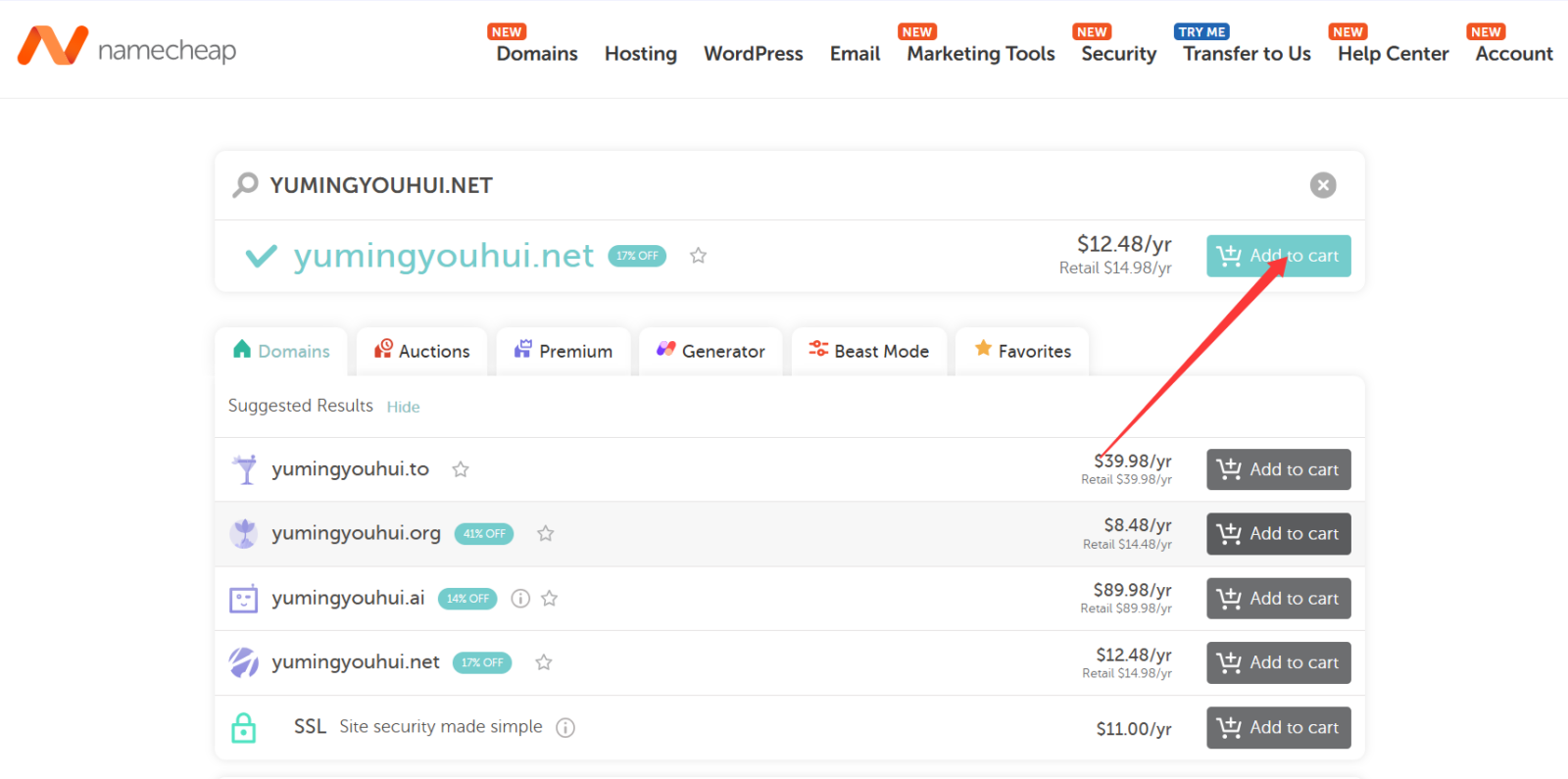
Task: Toggle favorite star for yumingyouhui.org
Action: pos(546,534)
